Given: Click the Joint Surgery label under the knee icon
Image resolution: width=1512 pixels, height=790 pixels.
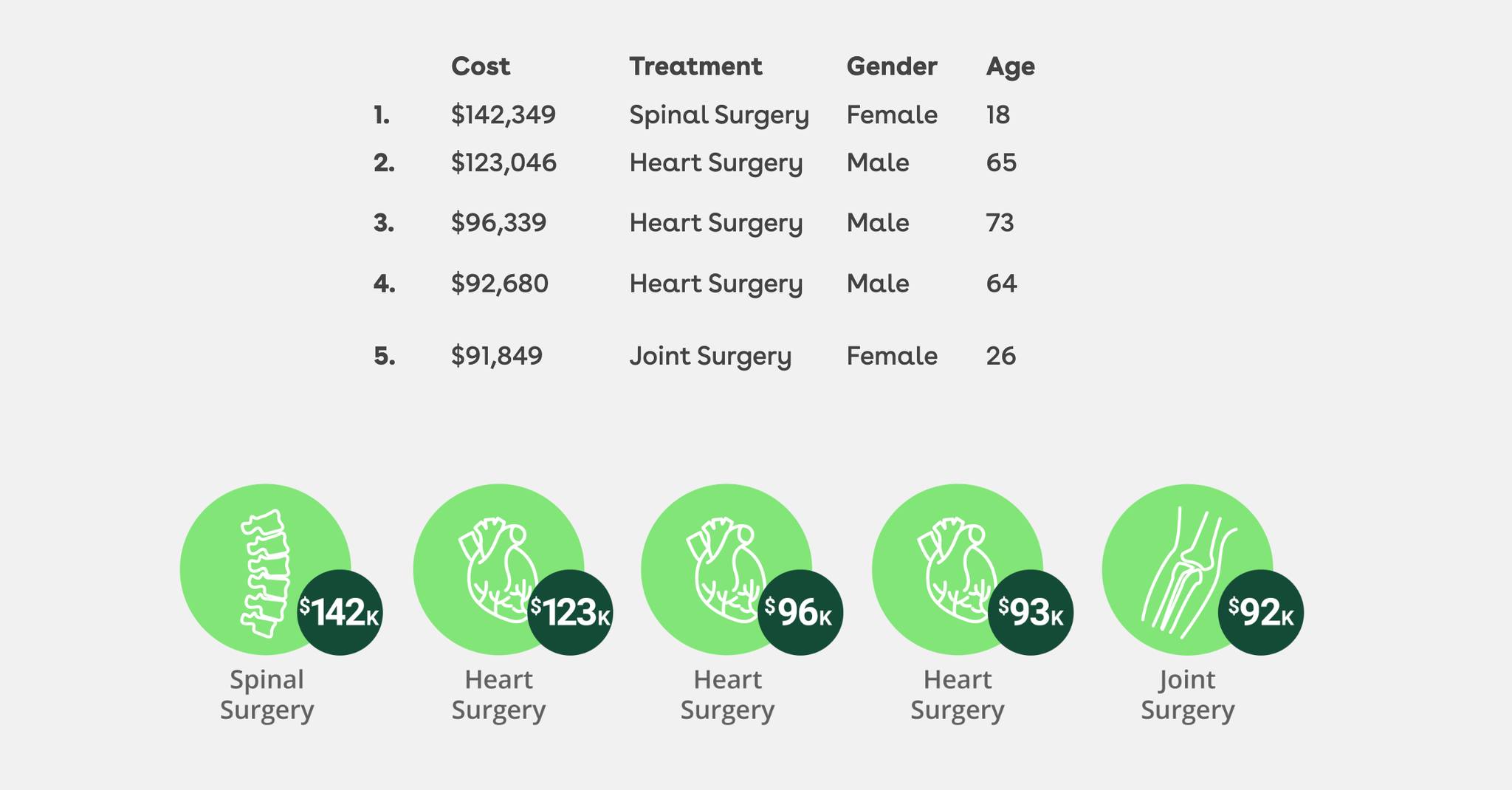Looking at the screenshot, I should tap(1187, 695).
